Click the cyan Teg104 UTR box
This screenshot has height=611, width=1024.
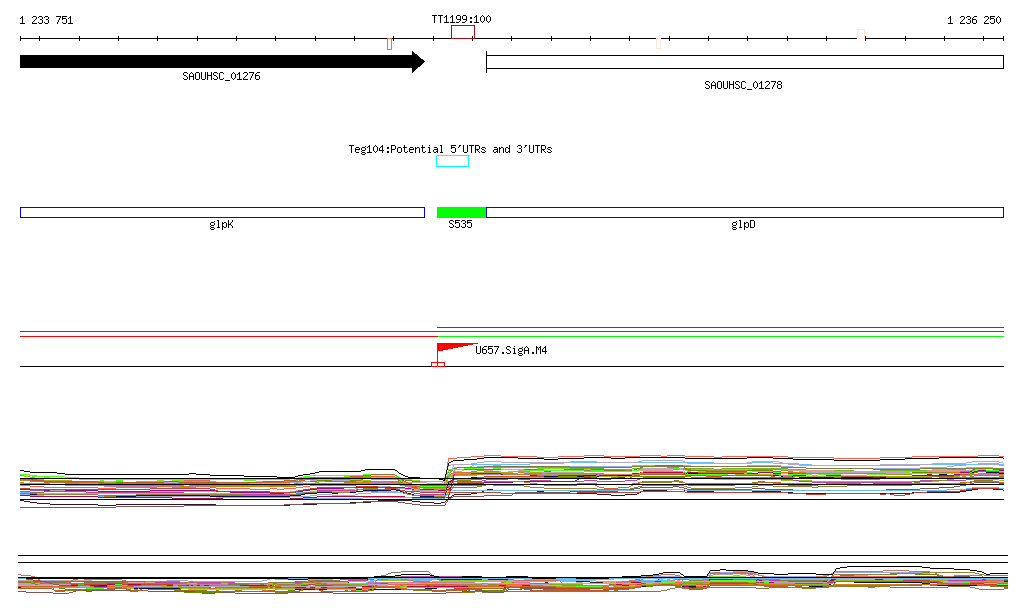452,161
